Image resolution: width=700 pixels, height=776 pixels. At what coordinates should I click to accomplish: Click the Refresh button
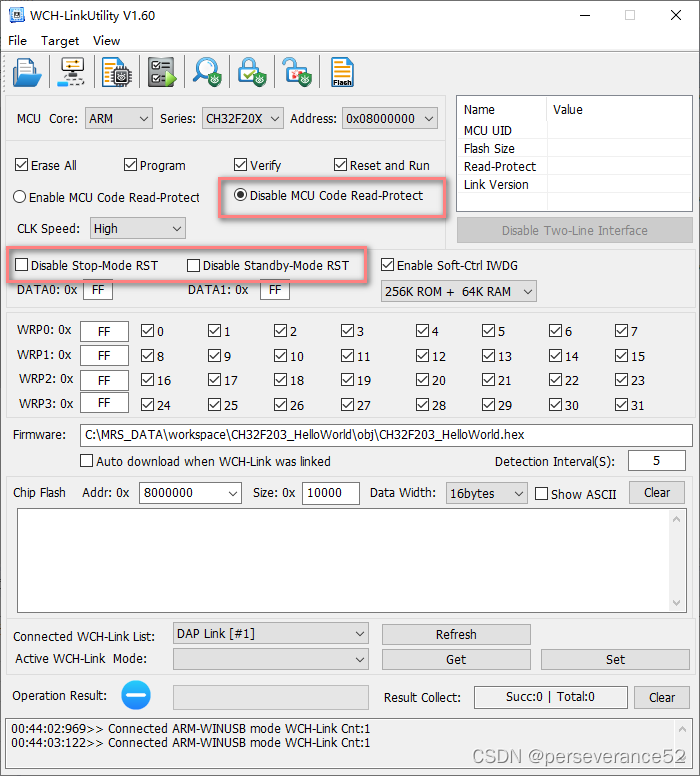point(456,634)
